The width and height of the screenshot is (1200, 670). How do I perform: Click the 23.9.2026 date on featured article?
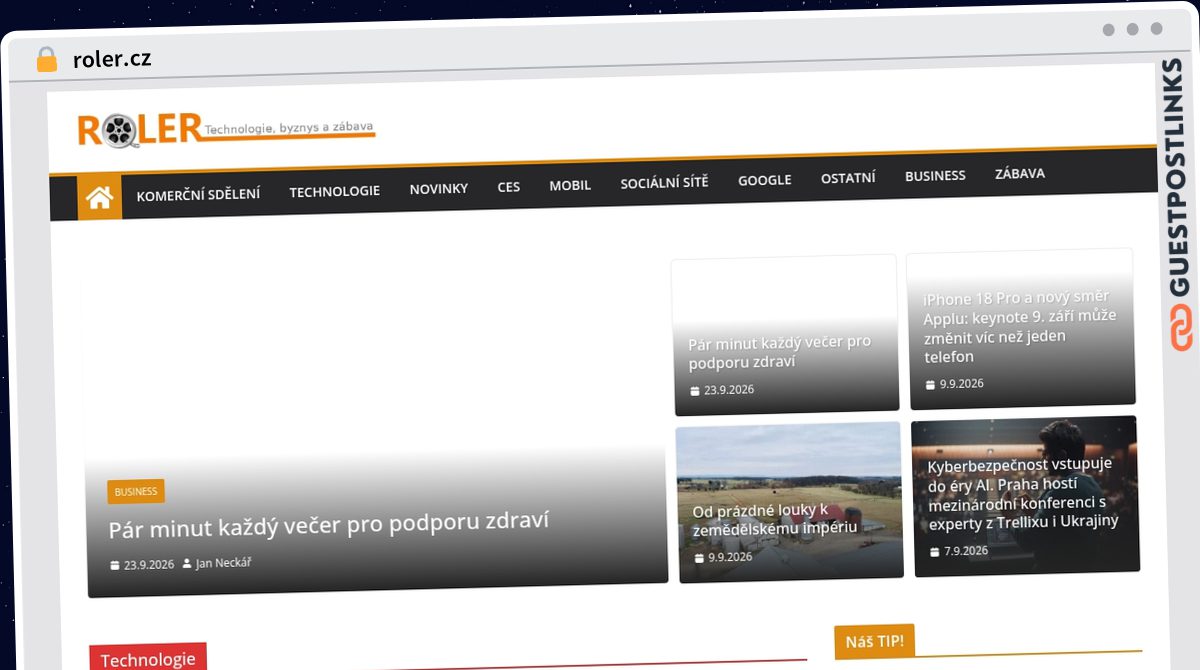(149, 565)
